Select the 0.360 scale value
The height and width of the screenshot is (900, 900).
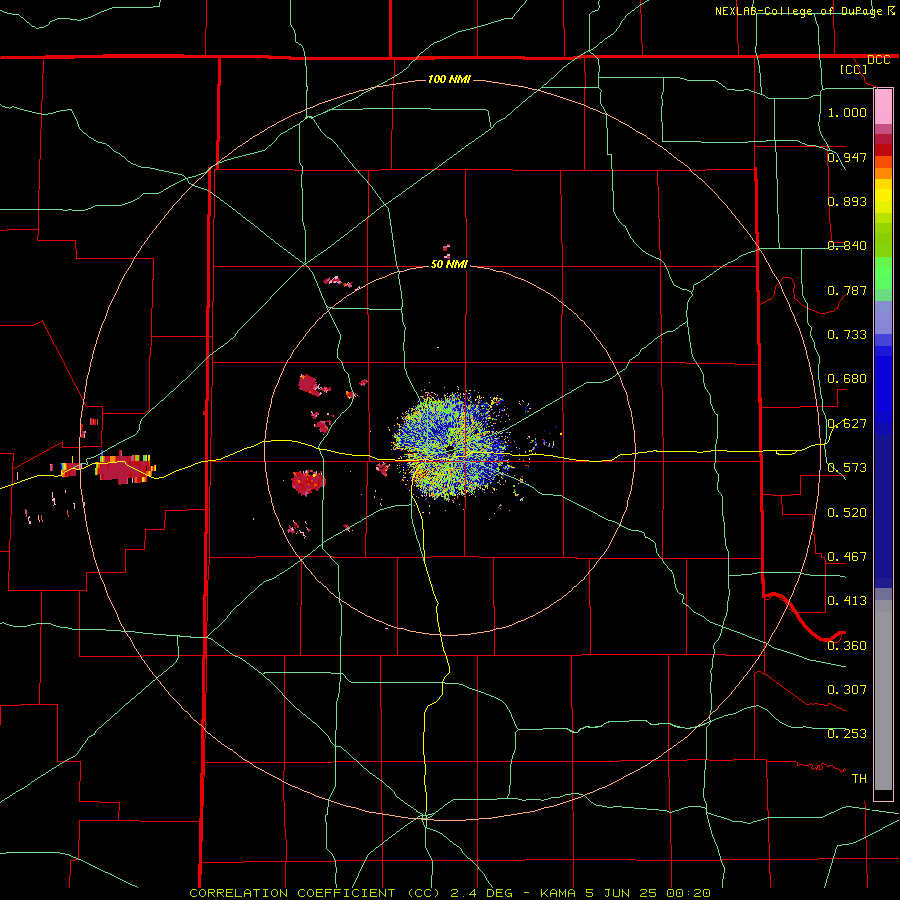847,646
